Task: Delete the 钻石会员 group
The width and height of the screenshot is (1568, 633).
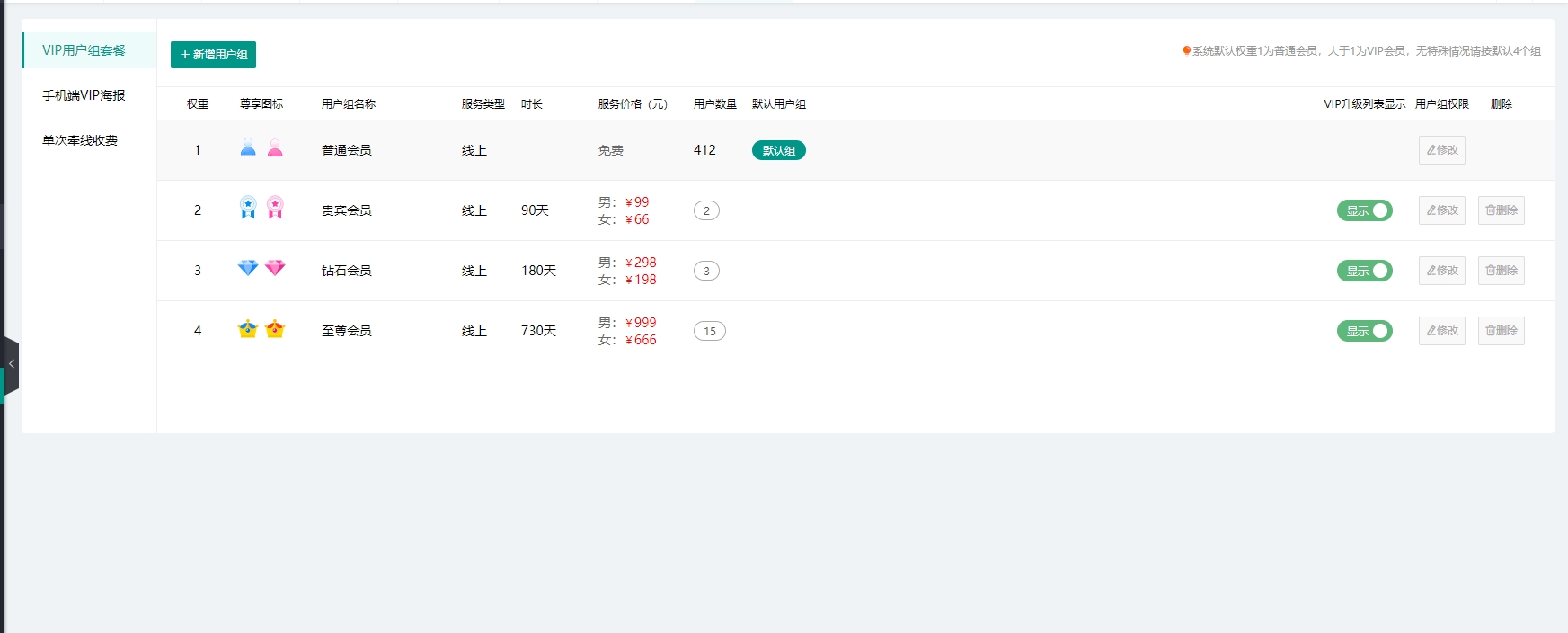Action: [1502, 271]
